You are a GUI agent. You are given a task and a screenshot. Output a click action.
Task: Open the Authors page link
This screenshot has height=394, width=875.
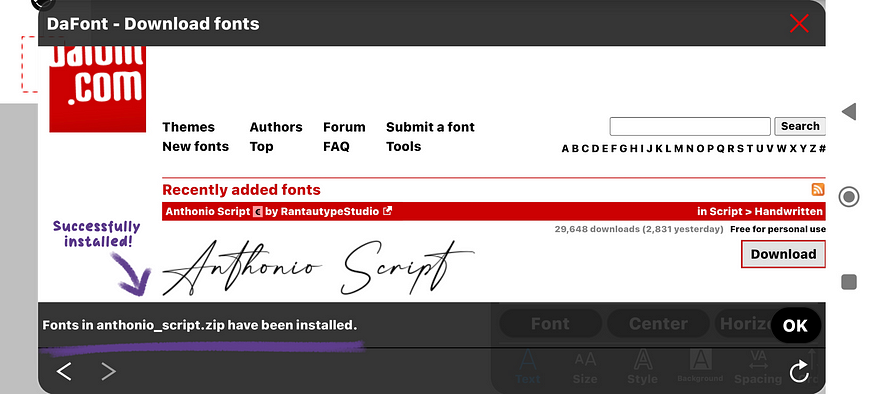[276, 127]
